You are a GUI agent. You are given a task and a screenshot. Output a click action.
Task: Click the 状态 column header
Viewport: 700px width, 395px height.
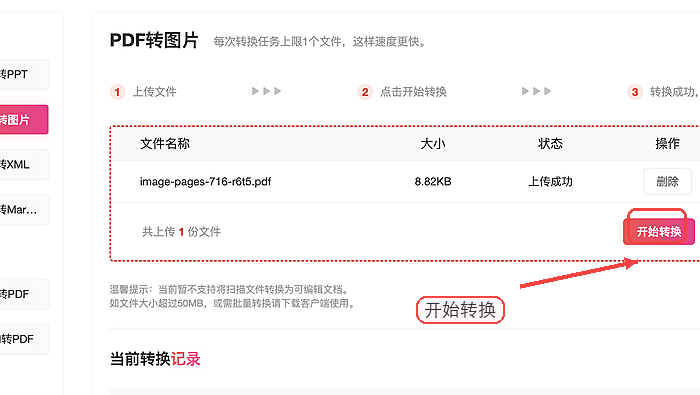pyautogui.click(x=550, y=144)
